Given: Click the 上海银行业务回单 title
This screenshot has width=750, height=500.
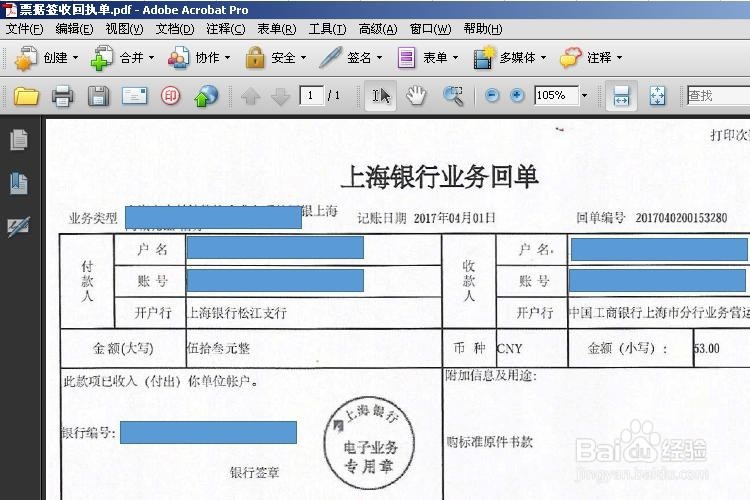Looking at the screenshot, I should 440,177.
